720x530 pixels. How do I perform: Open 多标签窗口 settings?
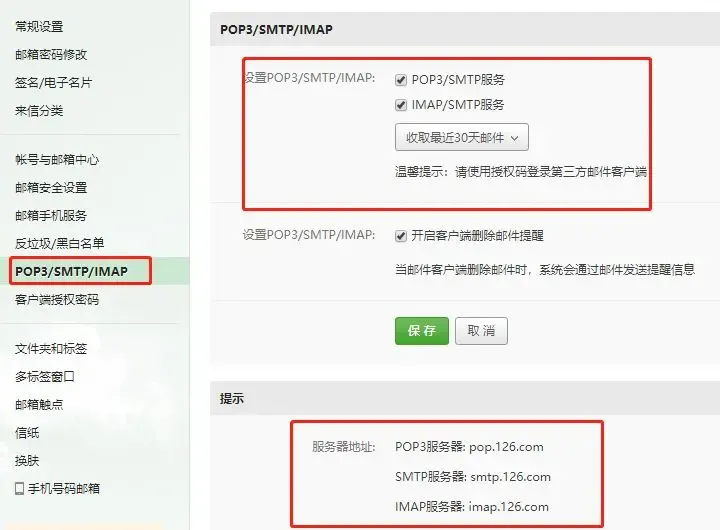[45, 377]
